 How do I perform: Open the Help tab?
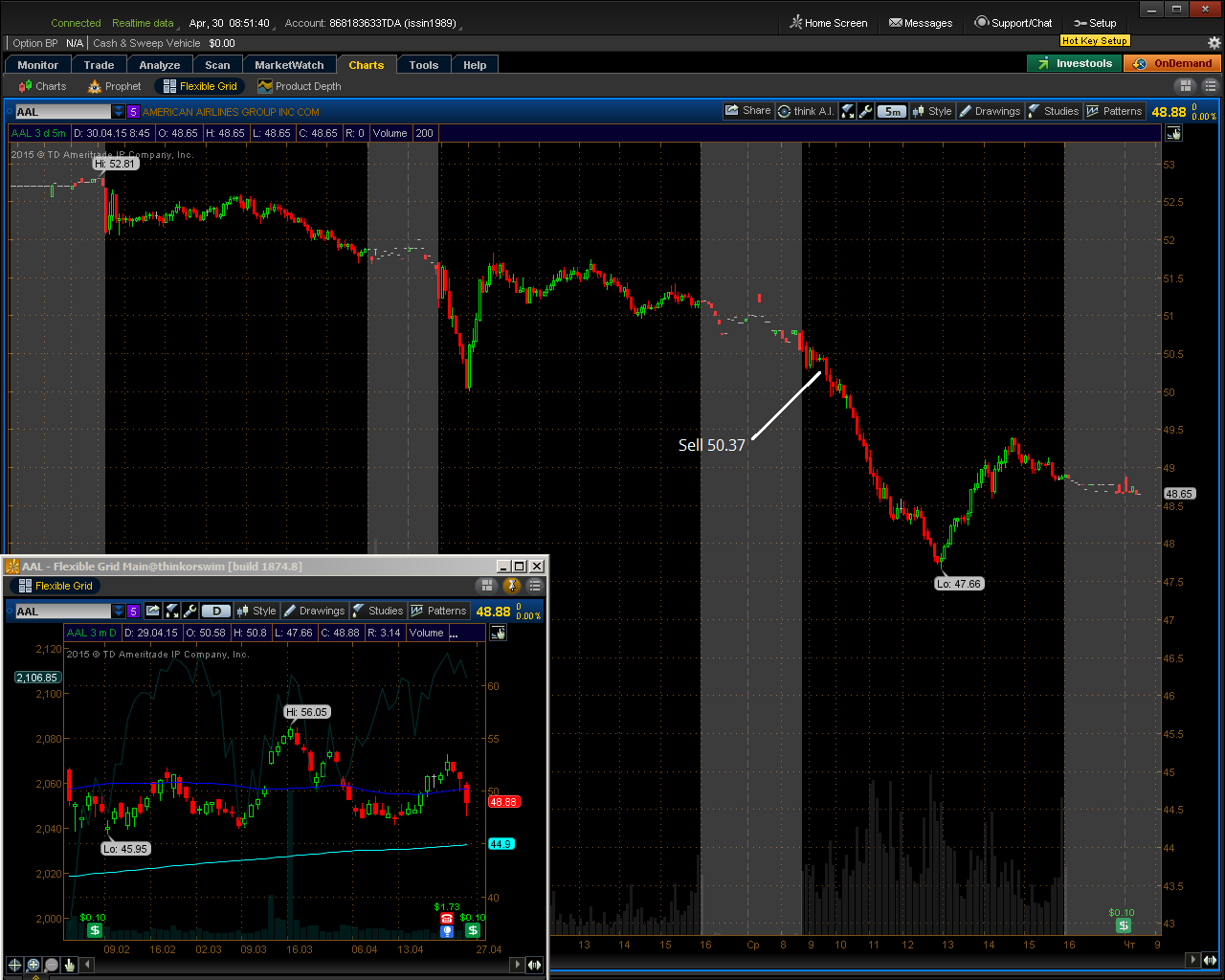pos(475,65)
